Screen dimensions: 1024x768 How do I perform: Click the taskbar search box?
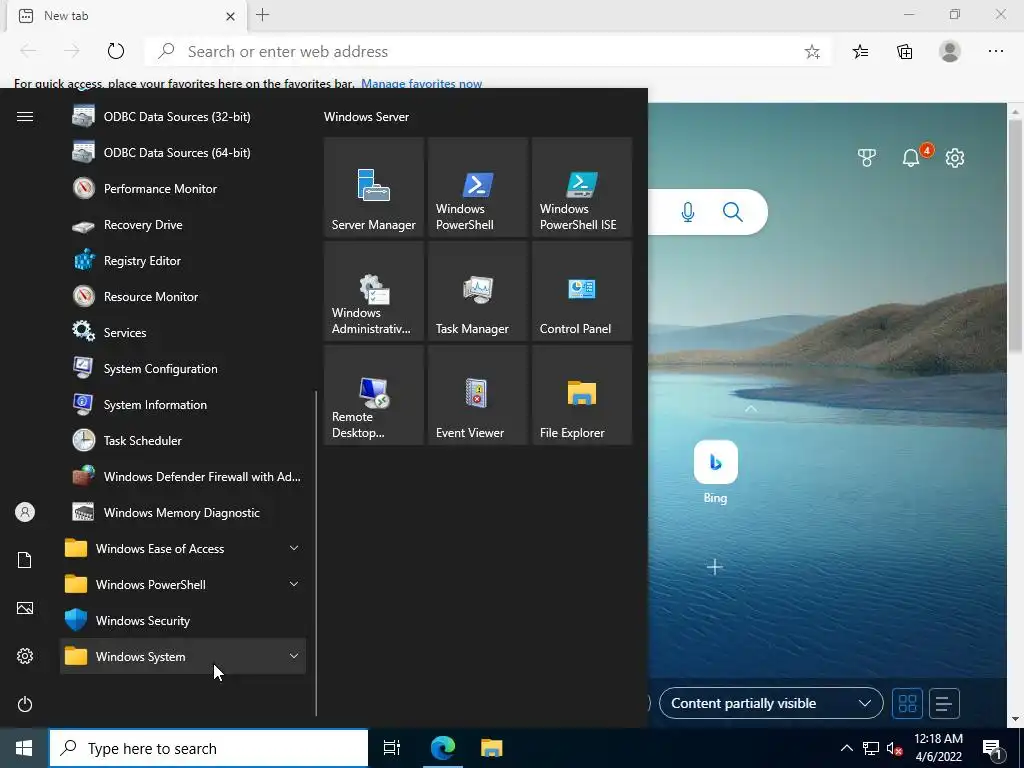(x=209, y=748)
